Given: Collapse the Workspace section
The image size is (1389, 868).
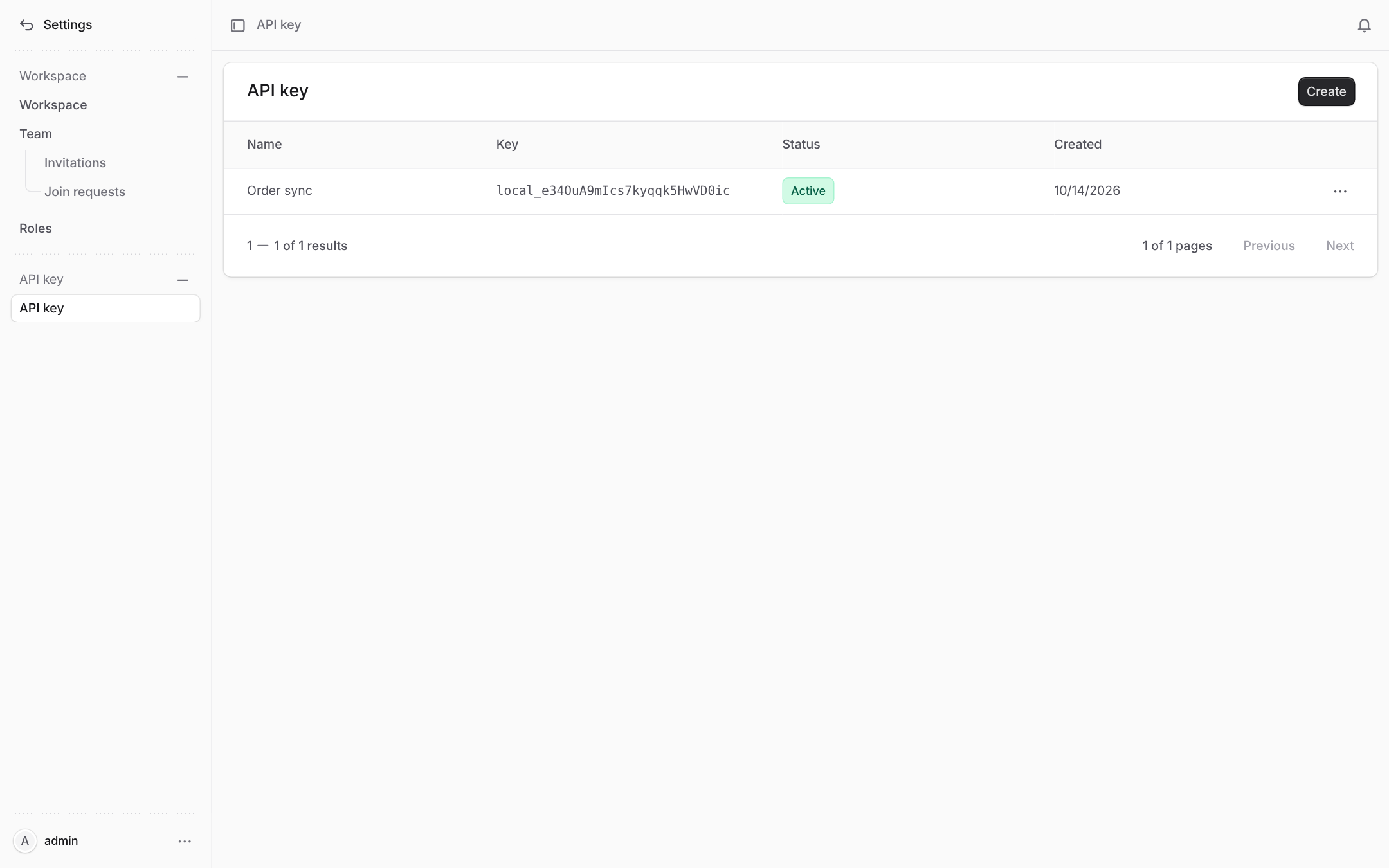Looking at the screenshot, I should 183,77.
